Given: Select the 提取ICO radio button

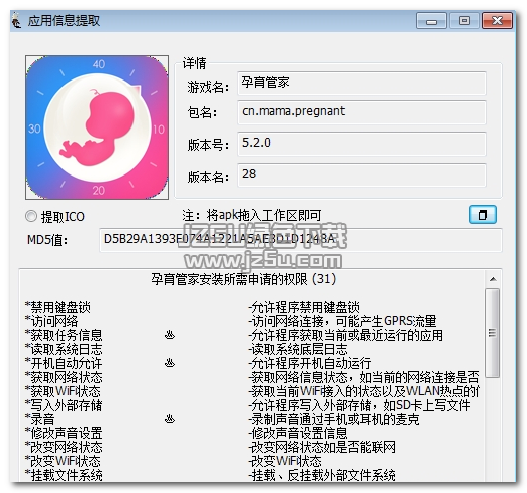Looking at the screenshot, I should 31,216.
